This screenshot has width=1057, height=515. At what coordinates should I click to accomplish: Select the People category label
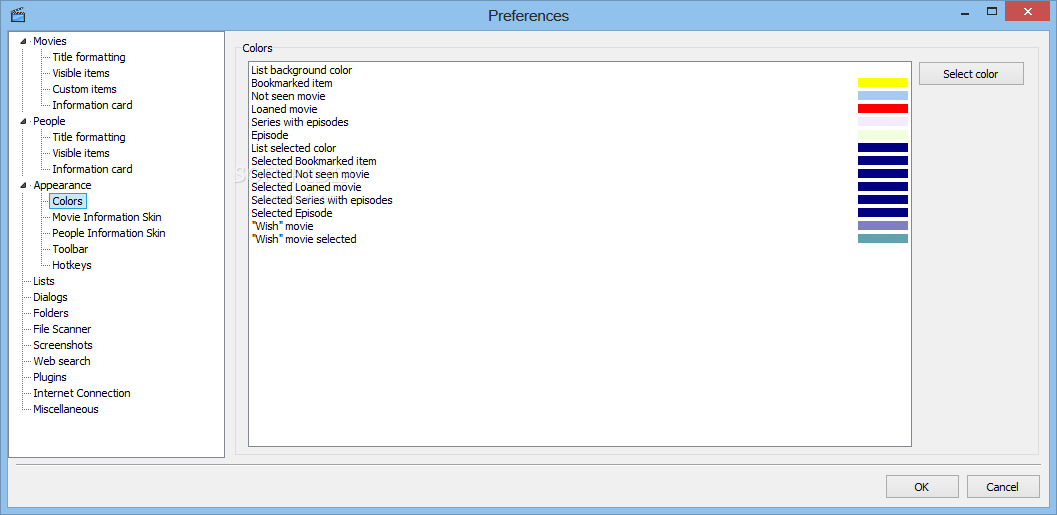(x=49, y=121)
